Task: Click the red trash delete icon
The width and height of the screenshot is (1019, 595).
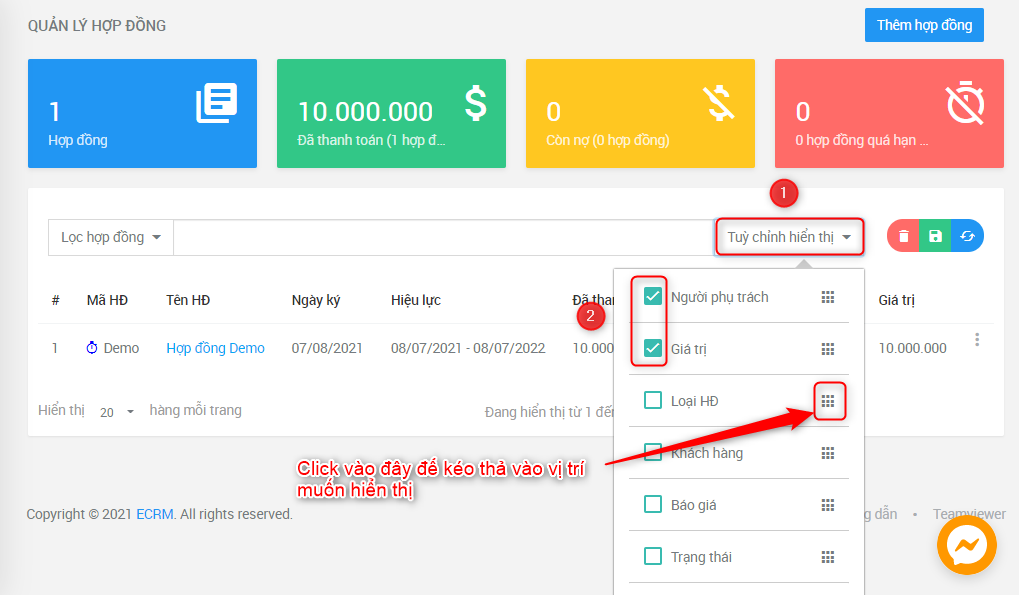Action: click(x=904, y=236)
